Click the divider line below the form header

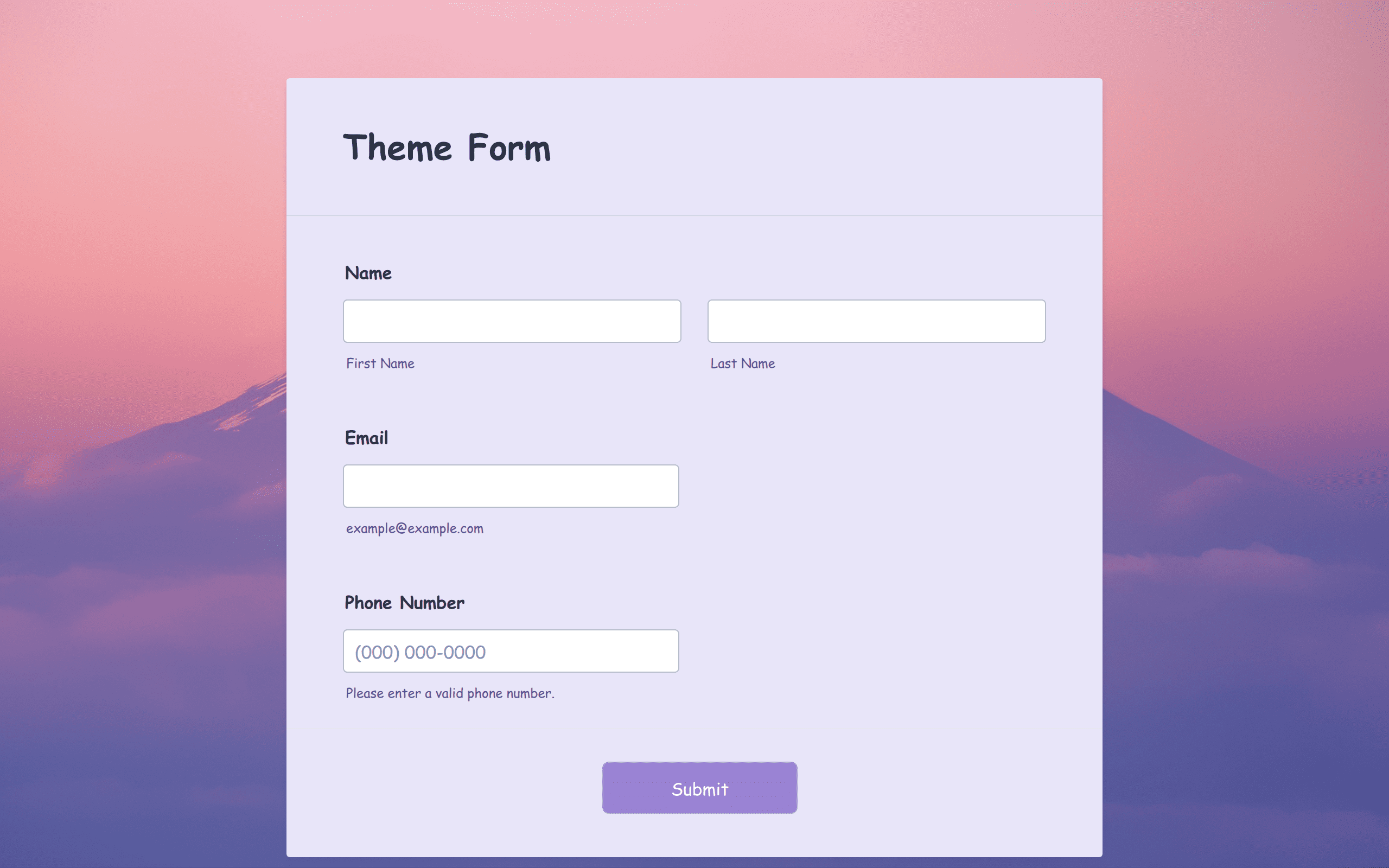[694, 215]
